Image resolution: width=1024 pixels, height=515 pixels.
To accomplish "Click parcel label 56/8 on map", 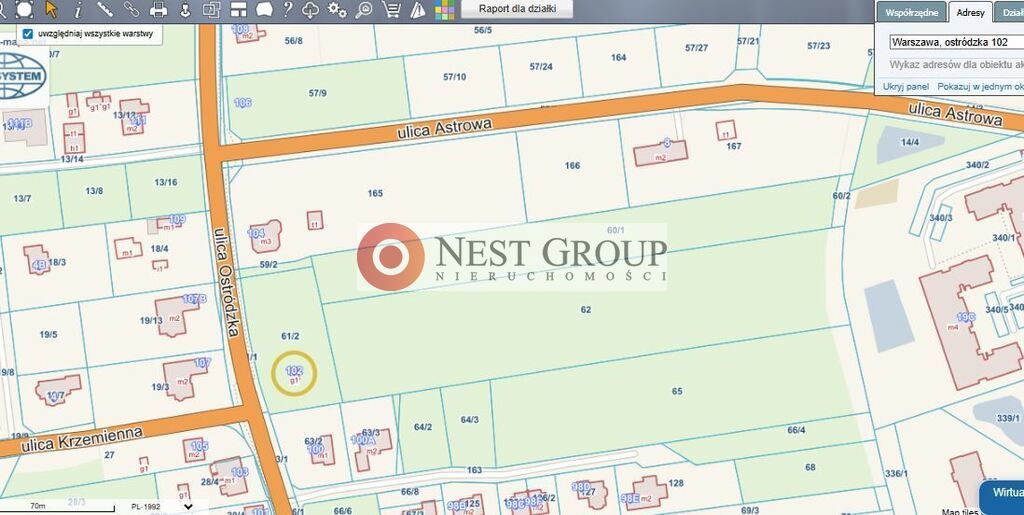I will pos(294,40).
